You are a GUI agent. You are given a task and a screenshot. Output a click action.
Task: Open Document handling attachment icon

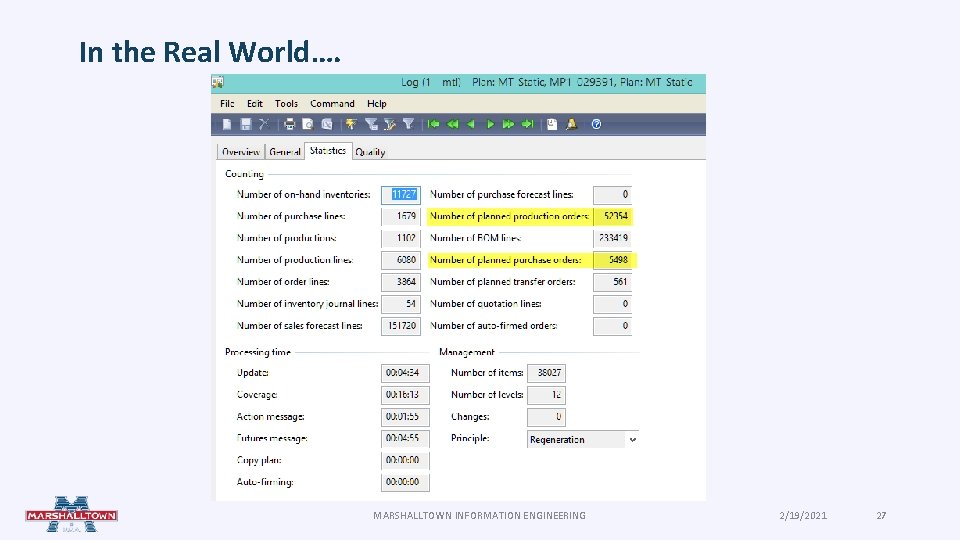click(552, 124)
